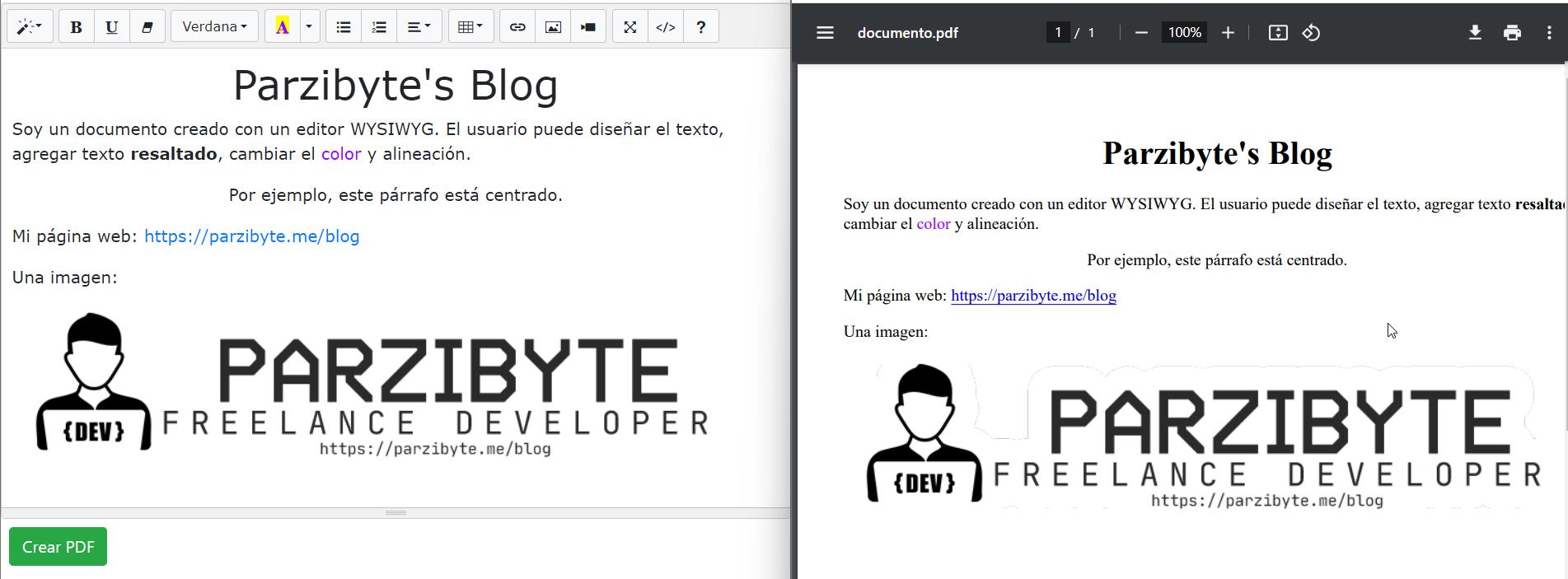Toggle the code view button
This screenshot has height=579, width=1568.
[666, 27]
